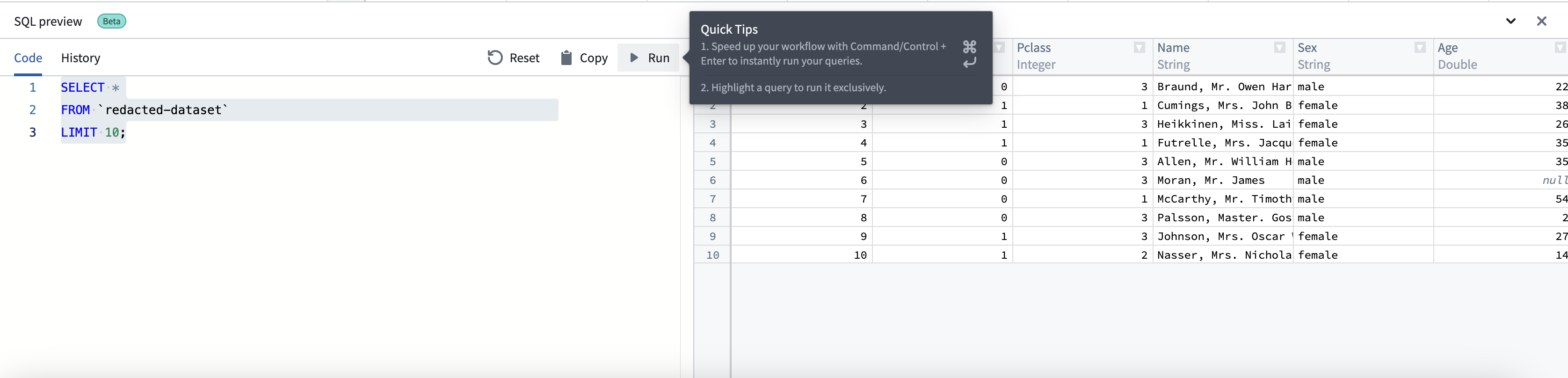Click the SQL preview title
This screenshot has width=1568, height=378.
point(48,22)
